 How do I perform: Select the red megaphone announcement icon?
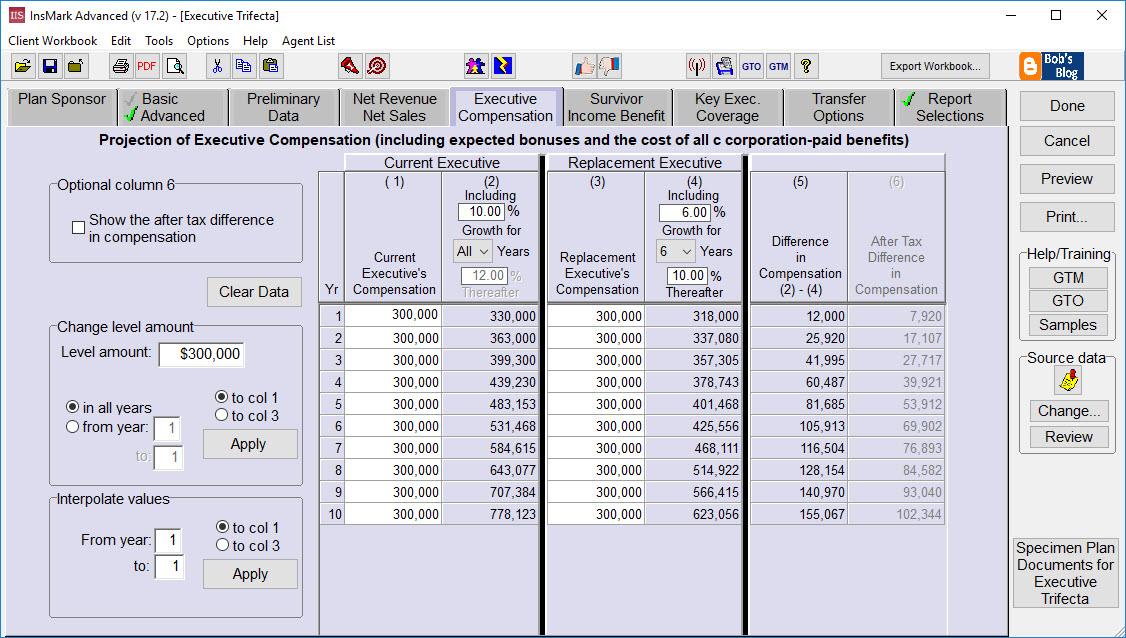coord(352,65)
